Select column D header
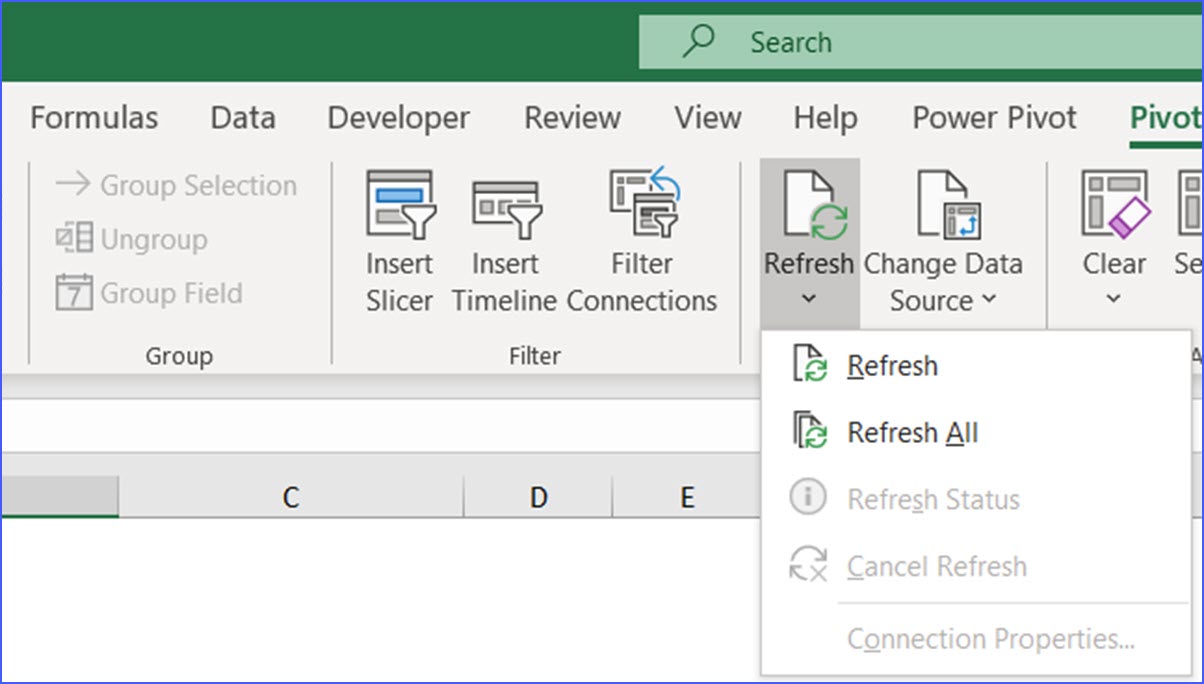 (538, 496)
